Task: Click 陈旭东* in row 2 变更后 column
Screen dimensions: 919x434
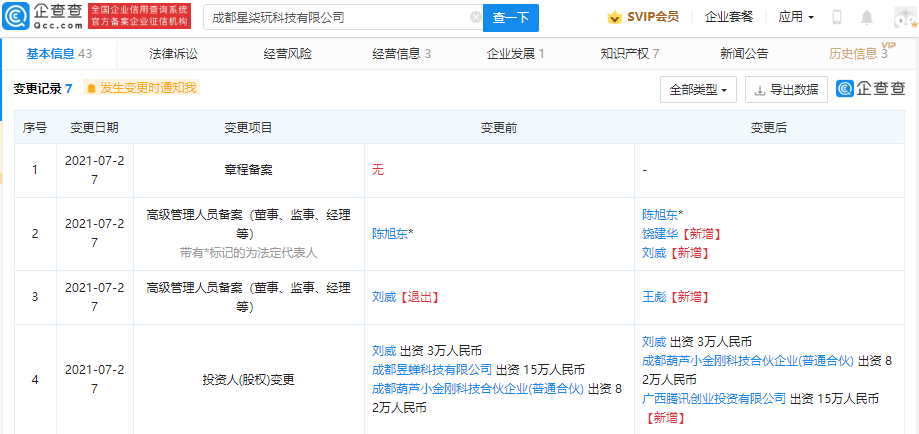Action: pos(663,215)
